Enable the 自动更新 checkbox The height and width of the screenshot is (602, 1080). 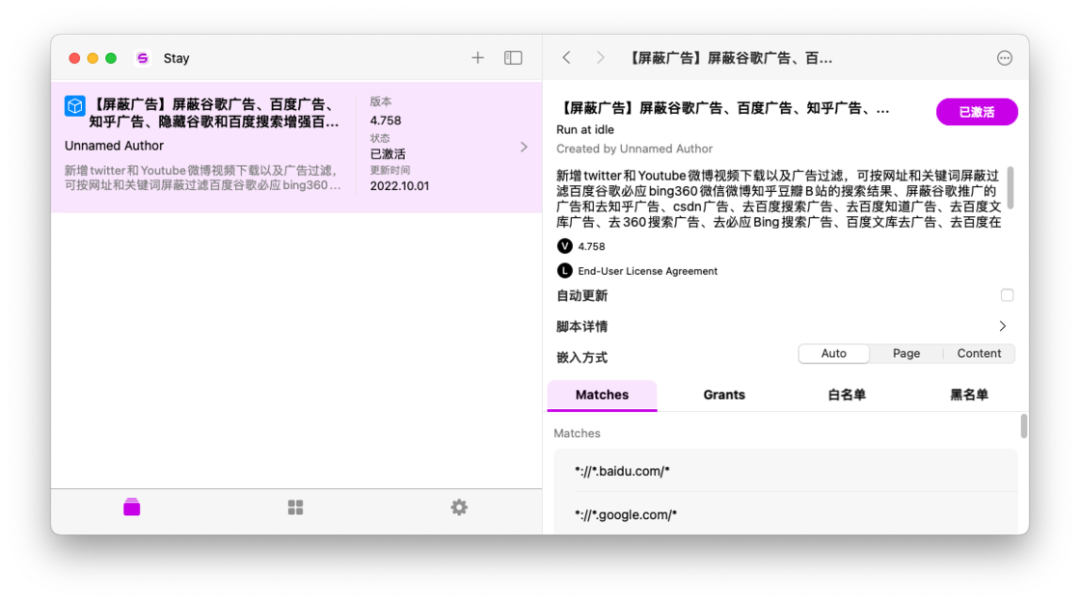tap(1007, 295)
